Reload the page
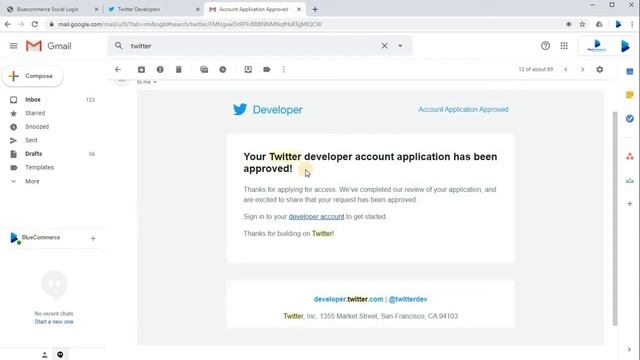The height and width of the screenshot is (360, 640). [35, 24]
